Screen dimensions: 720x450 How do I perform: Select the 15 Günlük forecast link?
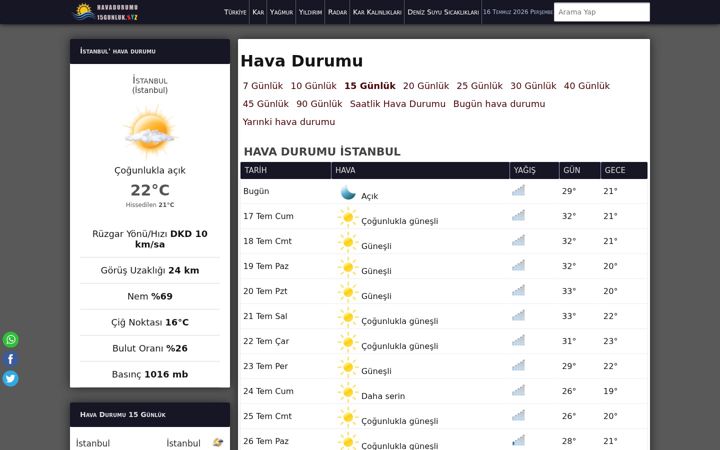click(370, 86)
